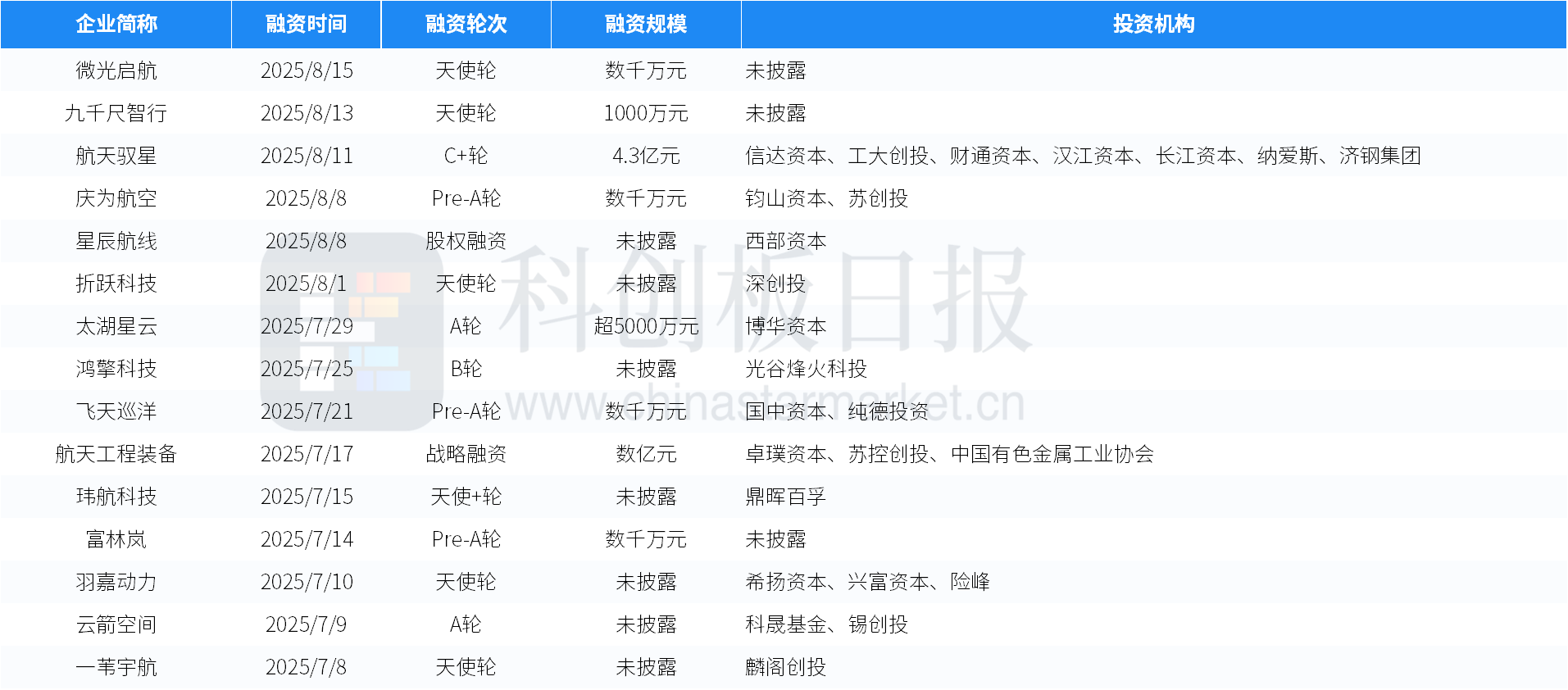Click the 数亿元 funding amount
This screenshot has height=690, width=1568.
[646, 454]
